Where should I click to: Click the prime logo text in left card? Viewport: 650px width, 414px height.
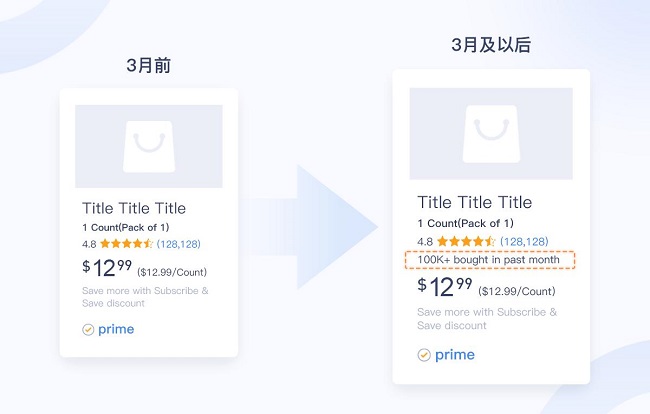coord(116,329)
